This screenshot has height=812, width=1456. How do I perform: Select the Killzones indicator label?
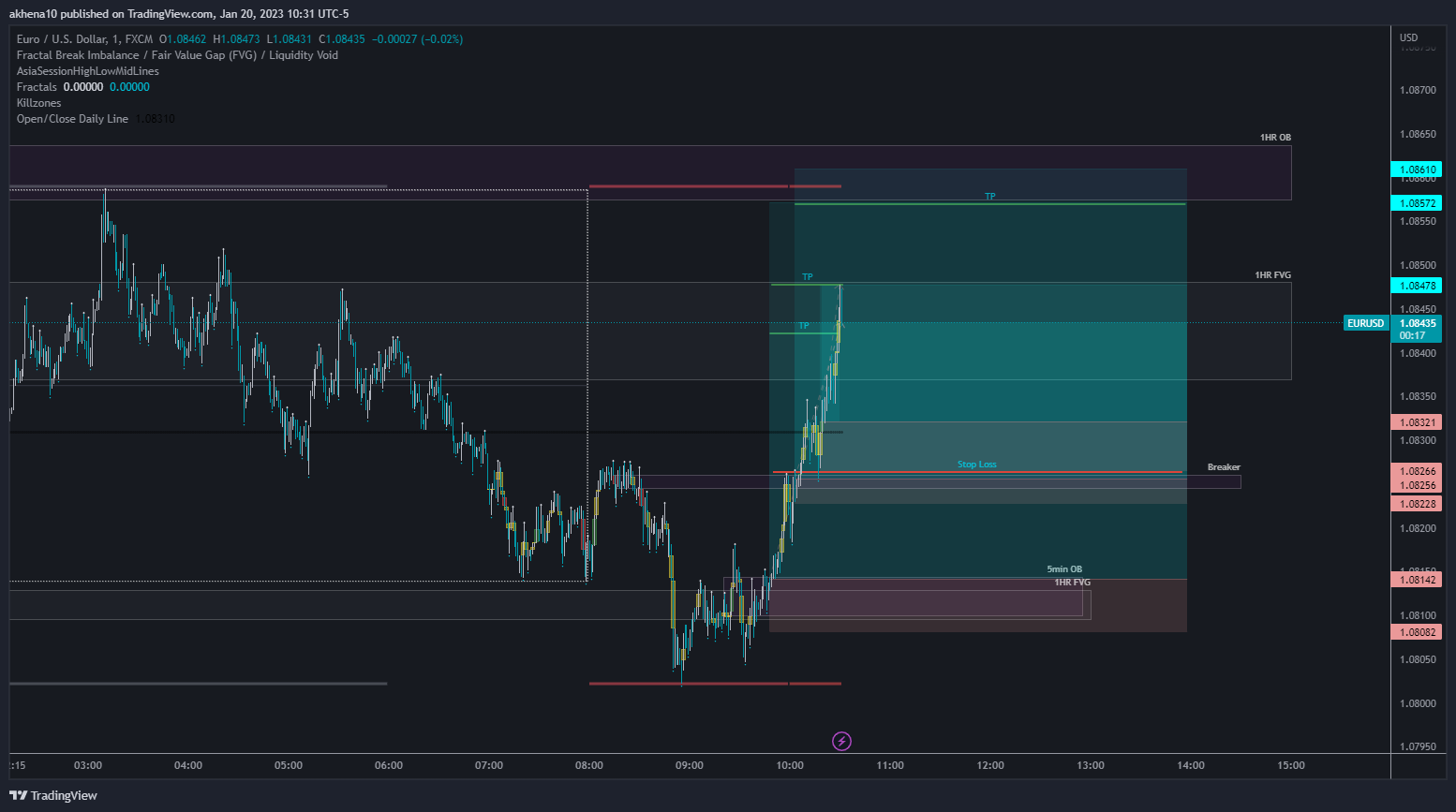[39, 103]
